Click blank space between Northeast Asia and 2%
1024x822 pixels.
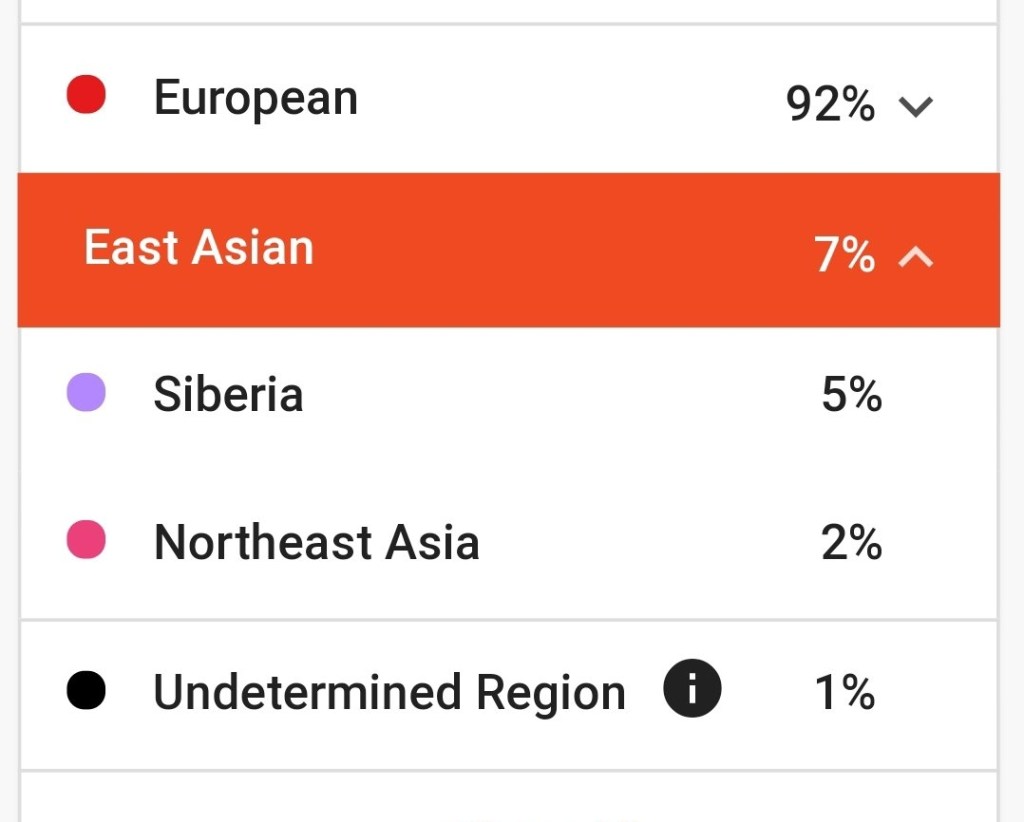(650, 543)
